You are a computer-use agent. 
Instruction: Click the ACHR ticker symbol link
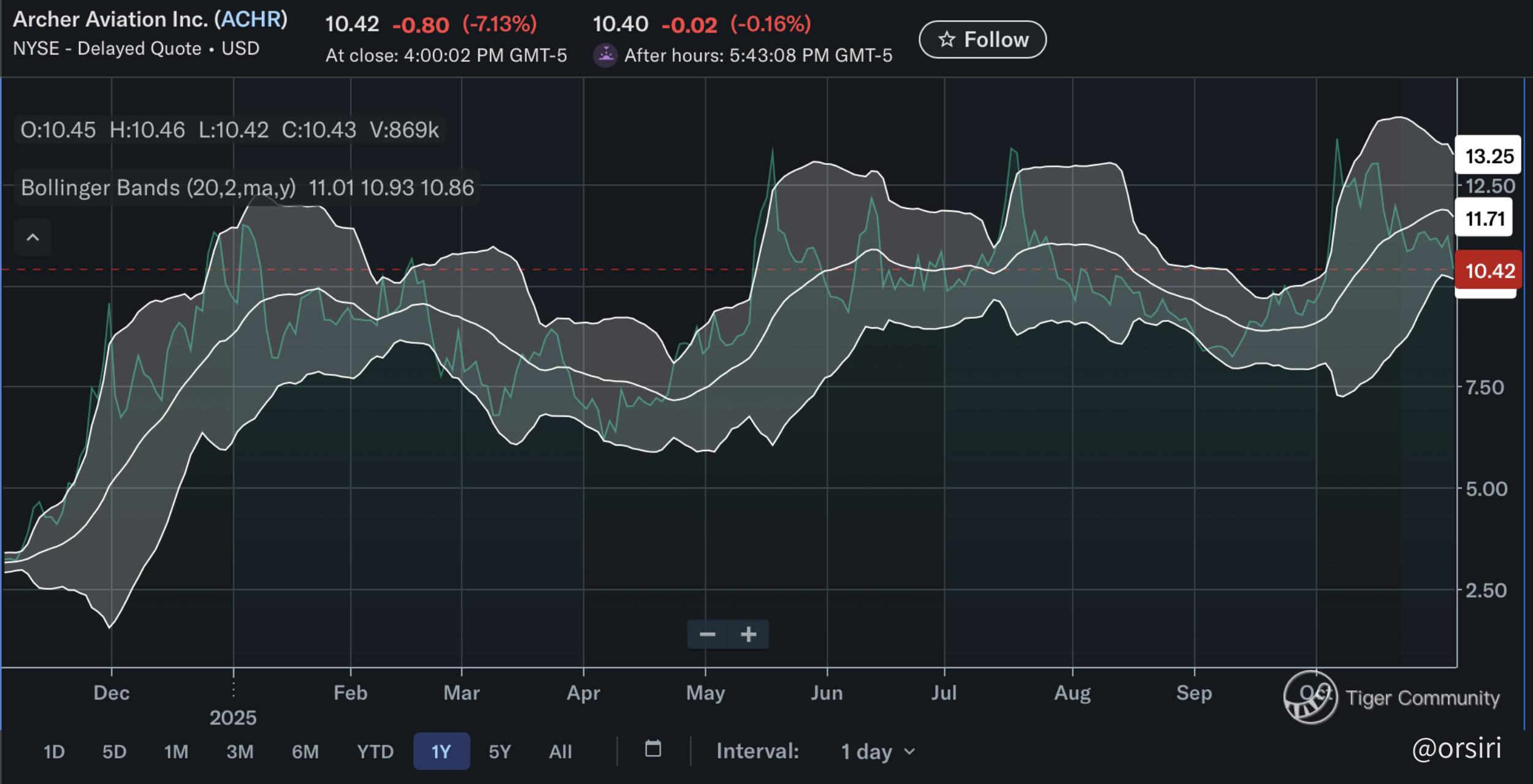point(250,20)
